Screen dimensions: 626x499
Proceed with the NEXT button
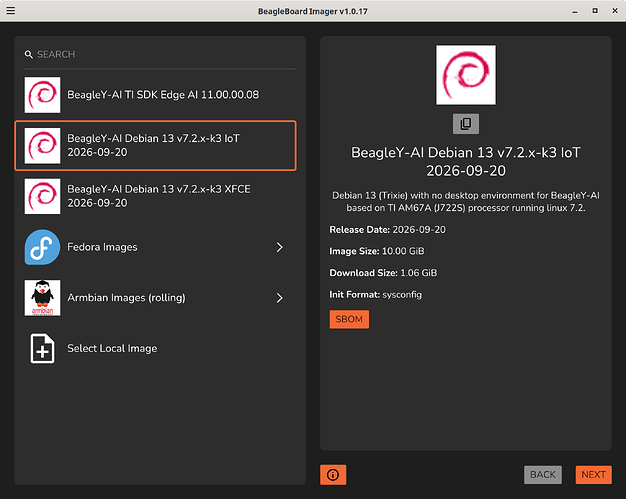click(593, 475)
